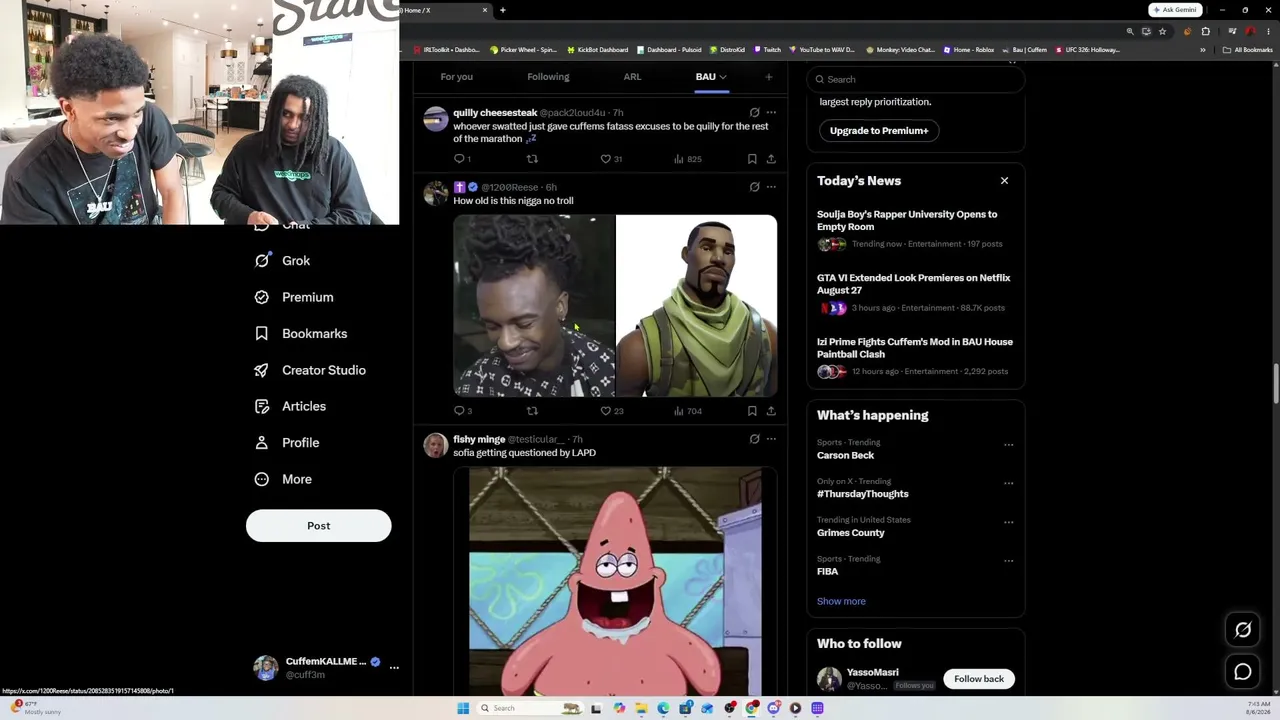Open the Carson Beck trending topic
Screen dimensions: 1280x720
coord(845,455)
